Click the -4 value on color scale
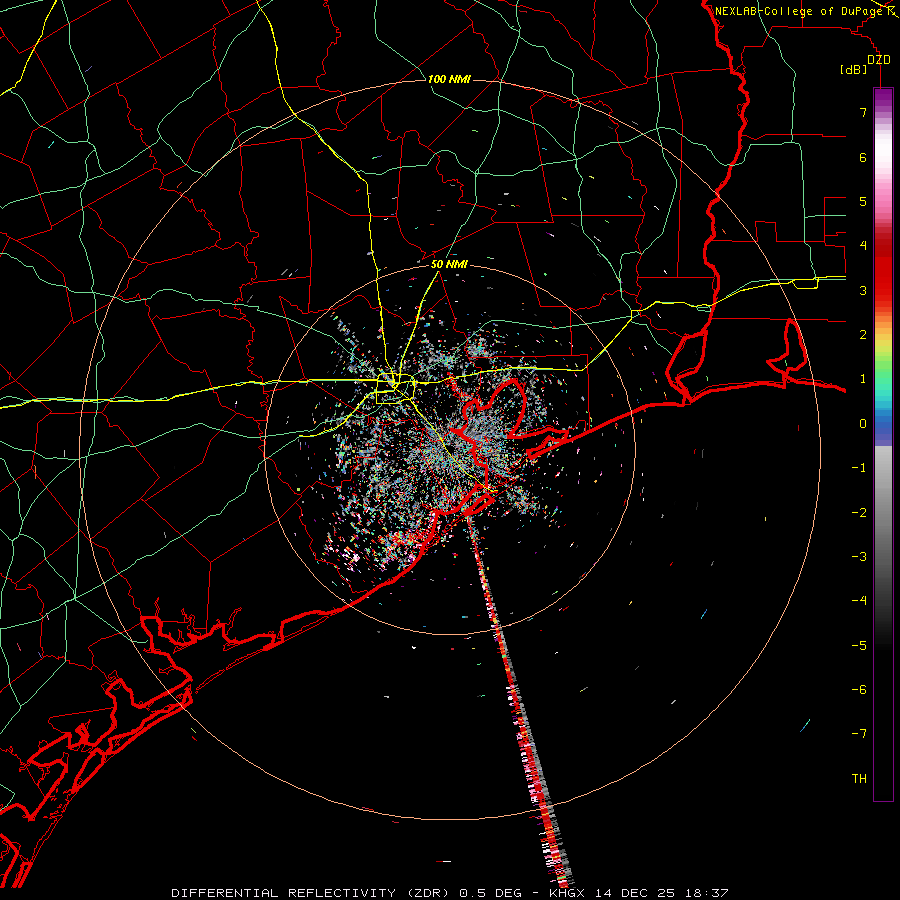The width and height of the screenshot is (900, 900). 859,601
